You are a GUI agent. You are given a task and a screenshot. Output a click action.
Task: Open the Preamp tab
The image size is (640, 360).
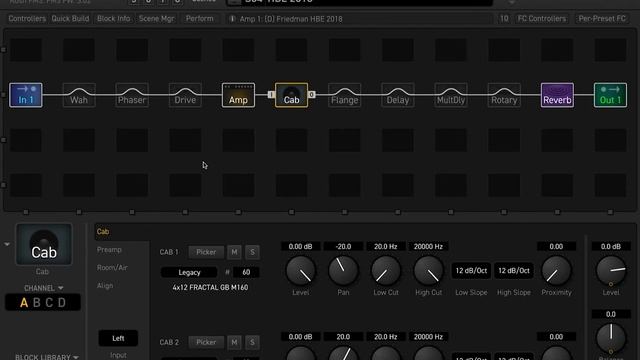point(109,250)
